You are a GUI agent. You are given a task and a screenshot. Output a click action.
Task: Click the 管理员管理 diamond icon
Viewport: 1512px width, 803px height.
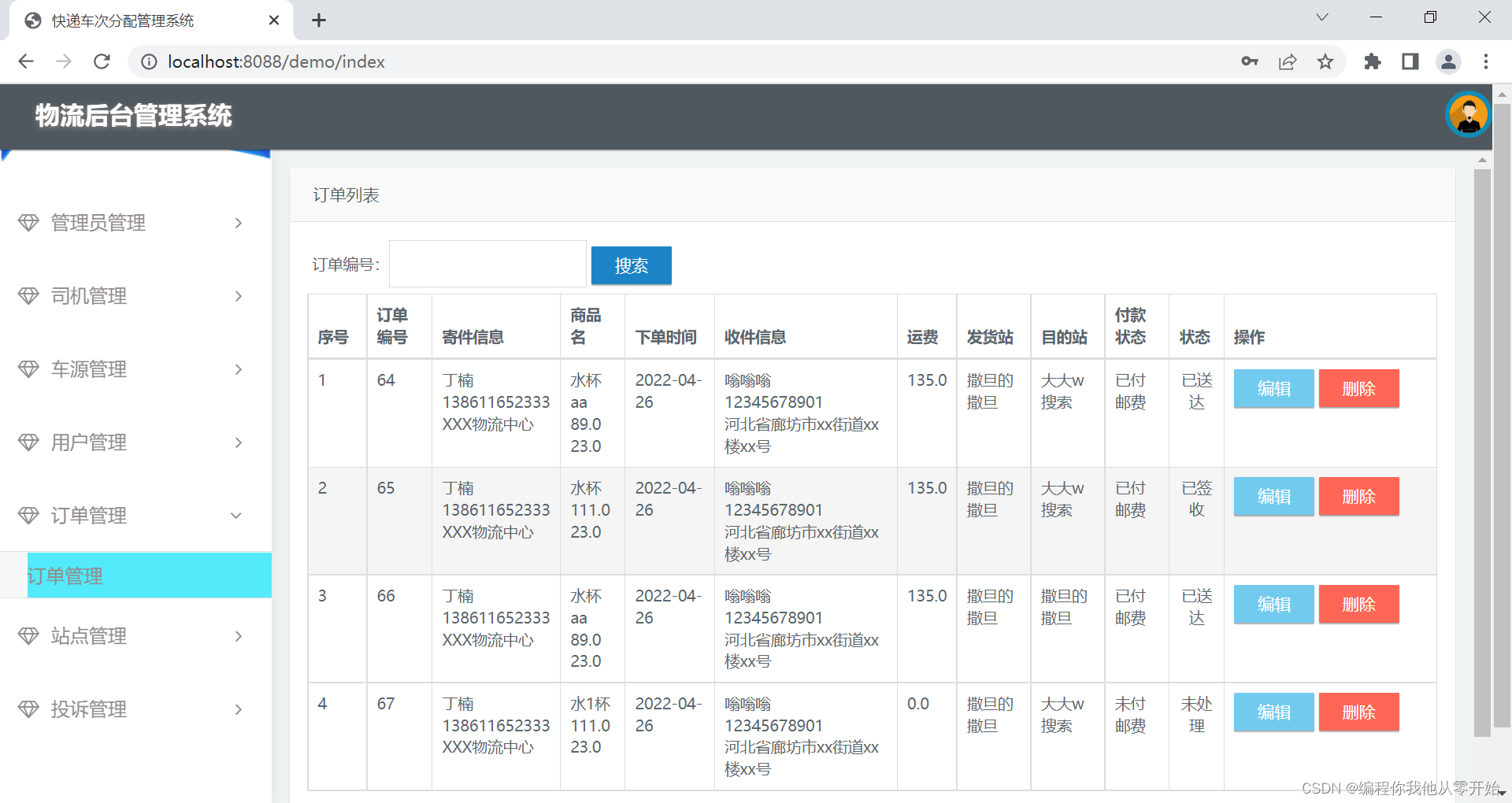click(x=28, y=223)
